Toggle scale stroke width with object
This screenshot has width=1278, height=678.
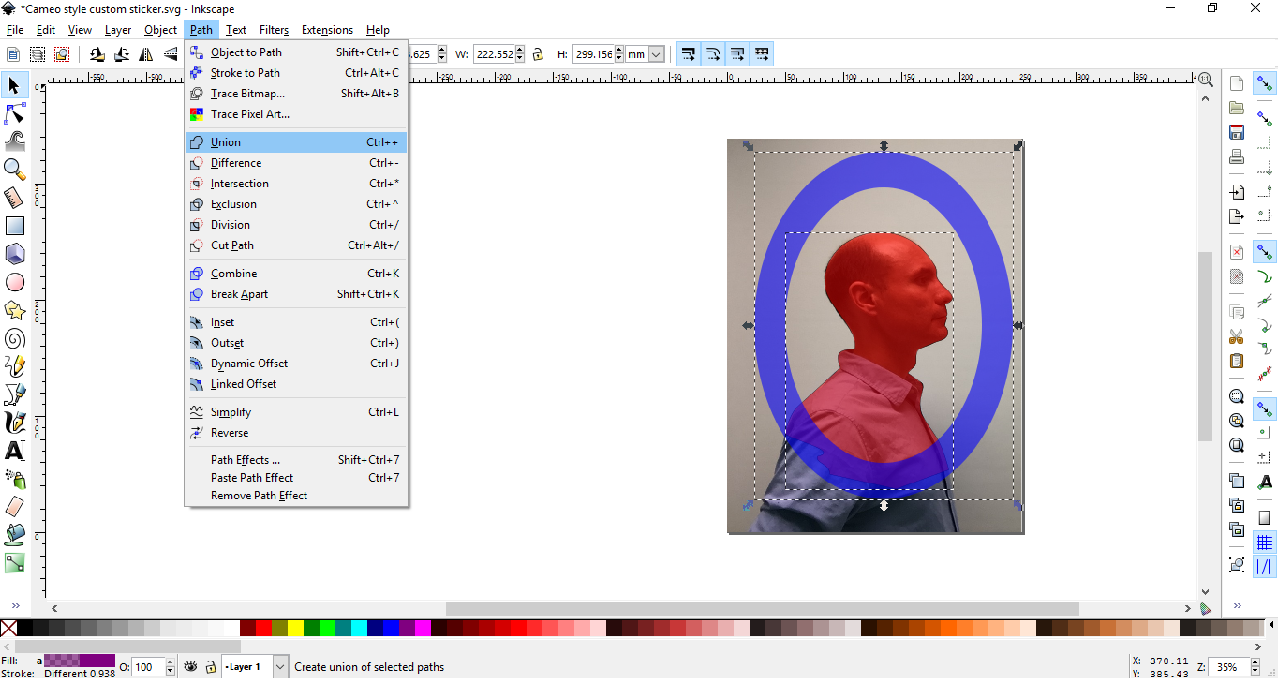688,54
